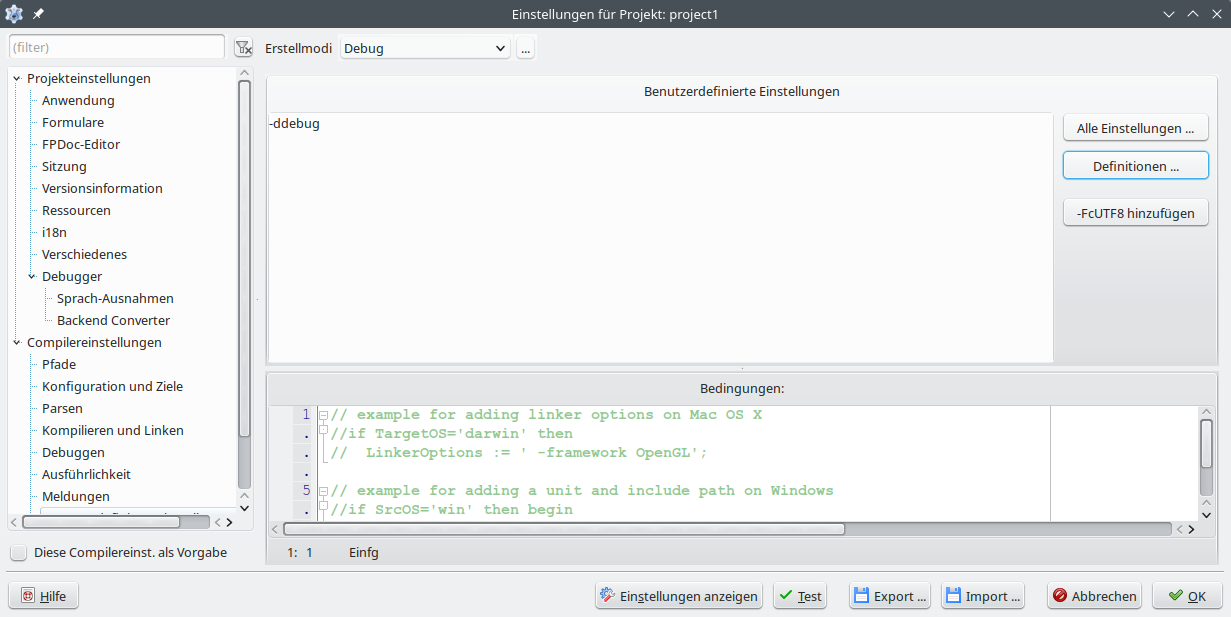Select Backend Converter under Debugger
The height and width of the screenshot is (617, 1231).
(113, 320)
